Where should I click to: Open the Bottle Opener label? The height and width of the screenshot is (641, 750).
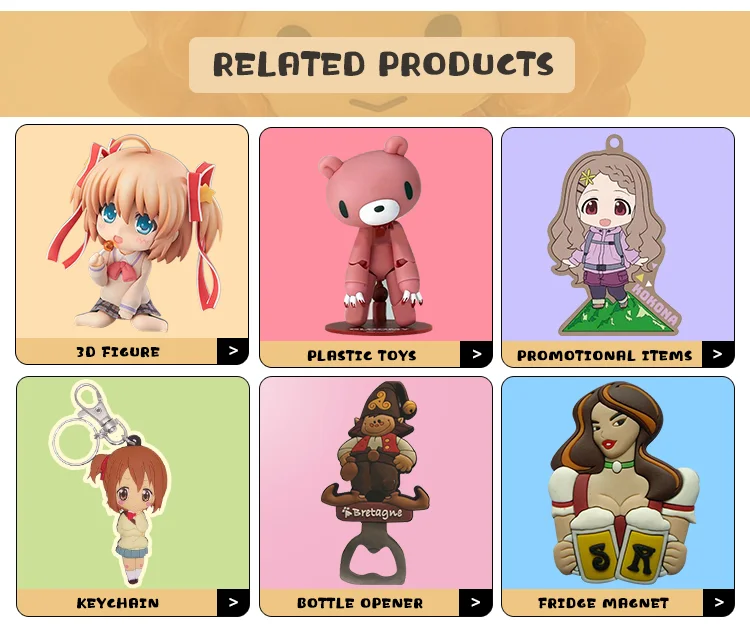tap(360, 603)
